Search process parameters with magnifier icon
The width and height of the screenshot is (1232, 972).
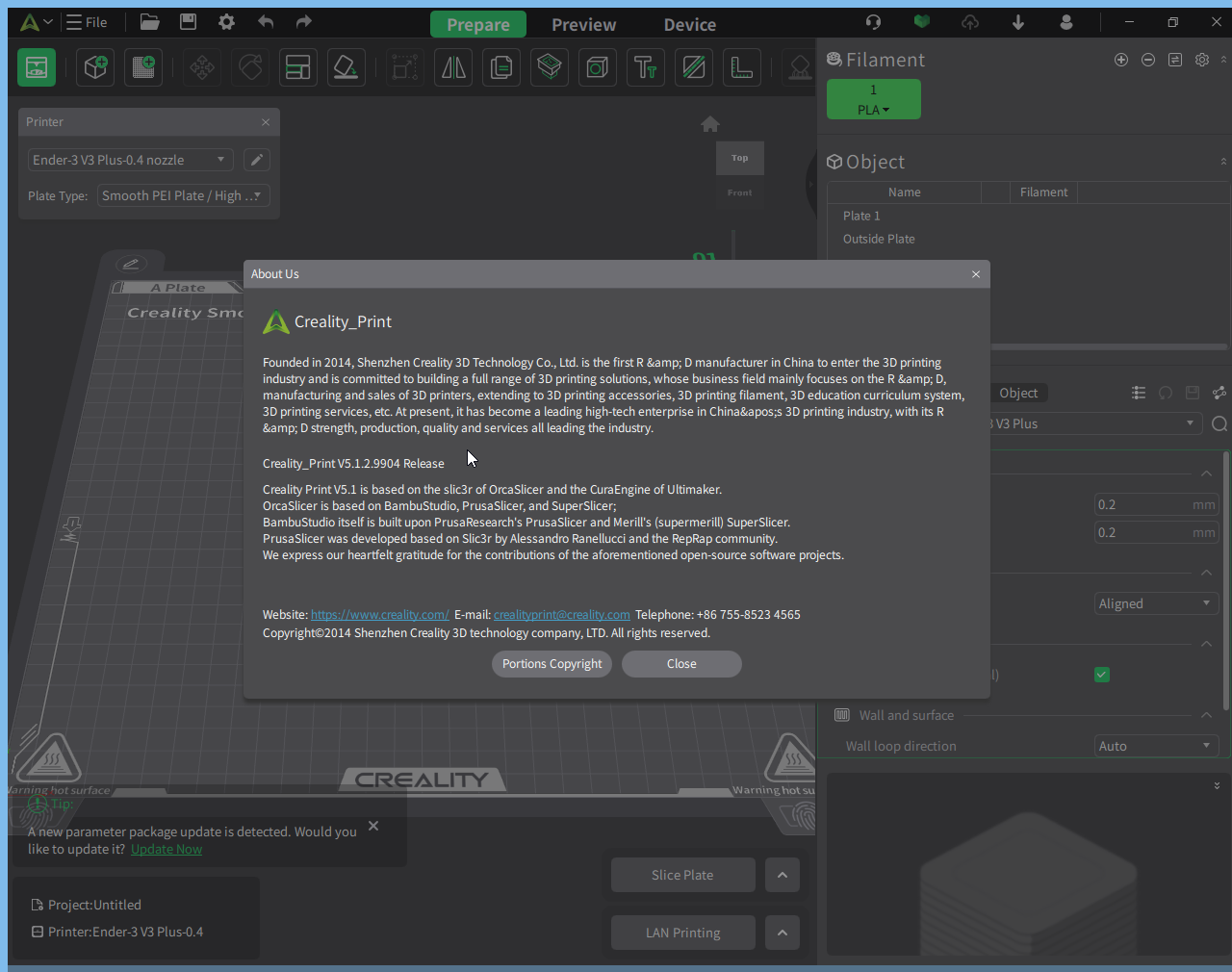pos(1219,424)
